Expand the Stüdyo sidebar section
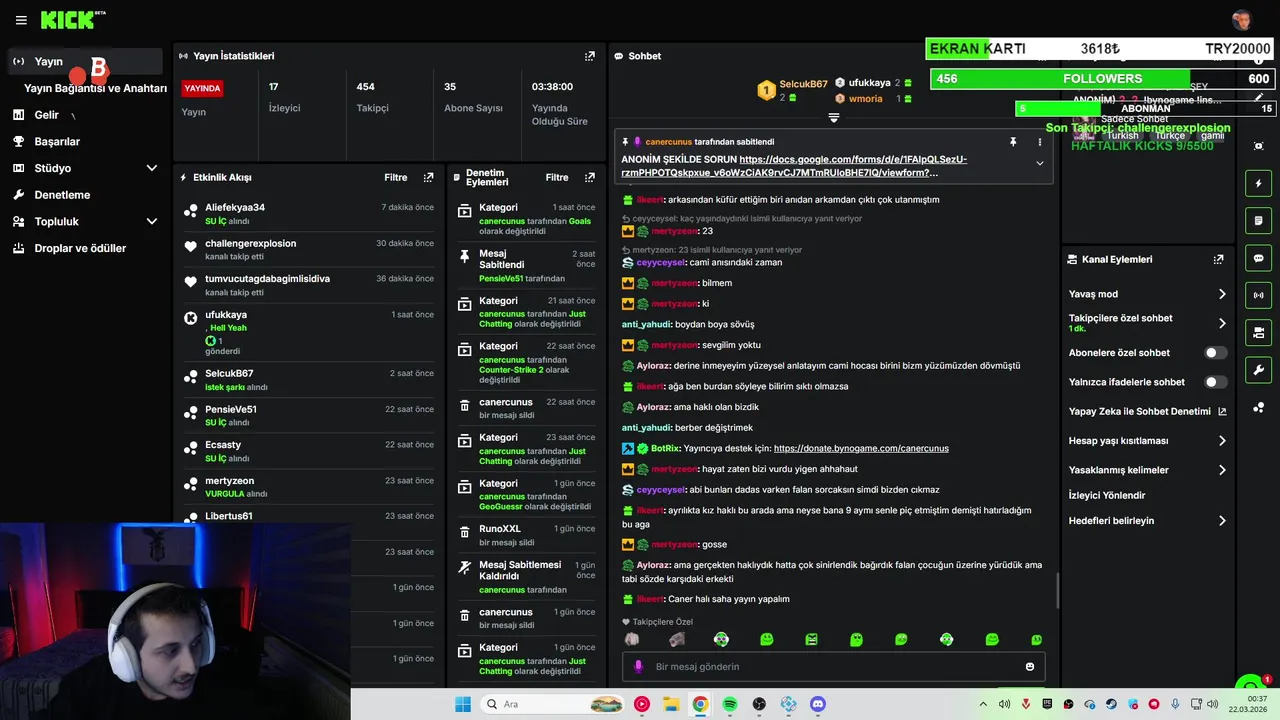Viewport: 1280px width, 720px height. 152,168
